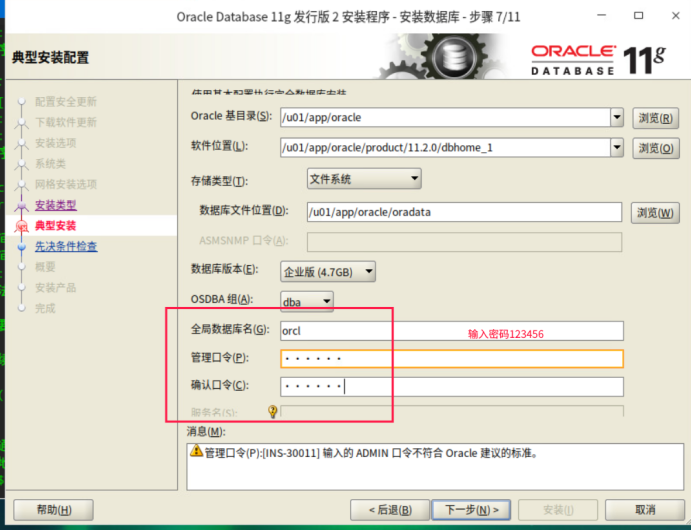Click the 全局数据库名 orcl field

coord(452,331)
